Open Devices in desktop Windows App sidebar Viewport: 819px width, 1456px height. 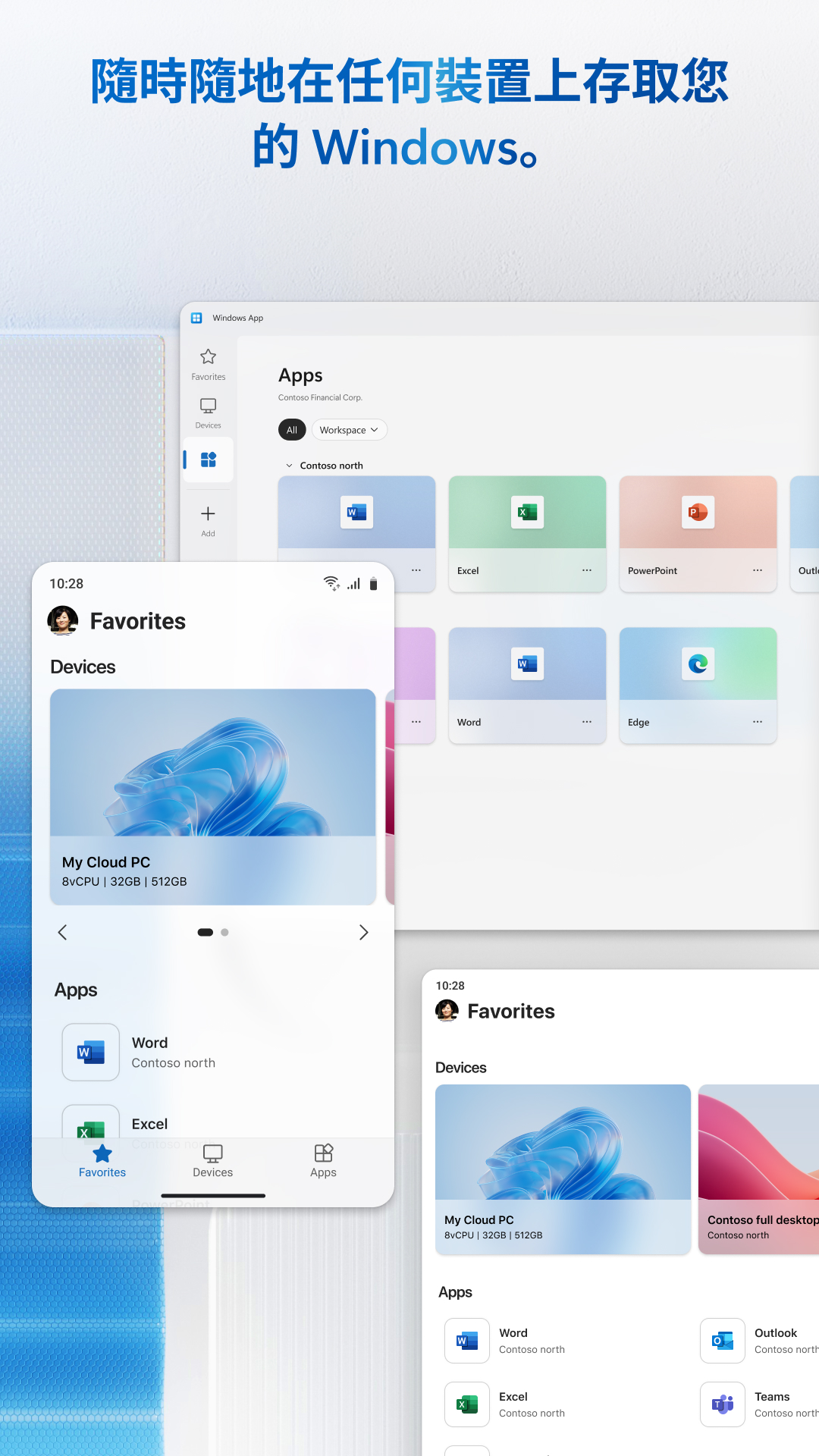click(x=208, y=413)
